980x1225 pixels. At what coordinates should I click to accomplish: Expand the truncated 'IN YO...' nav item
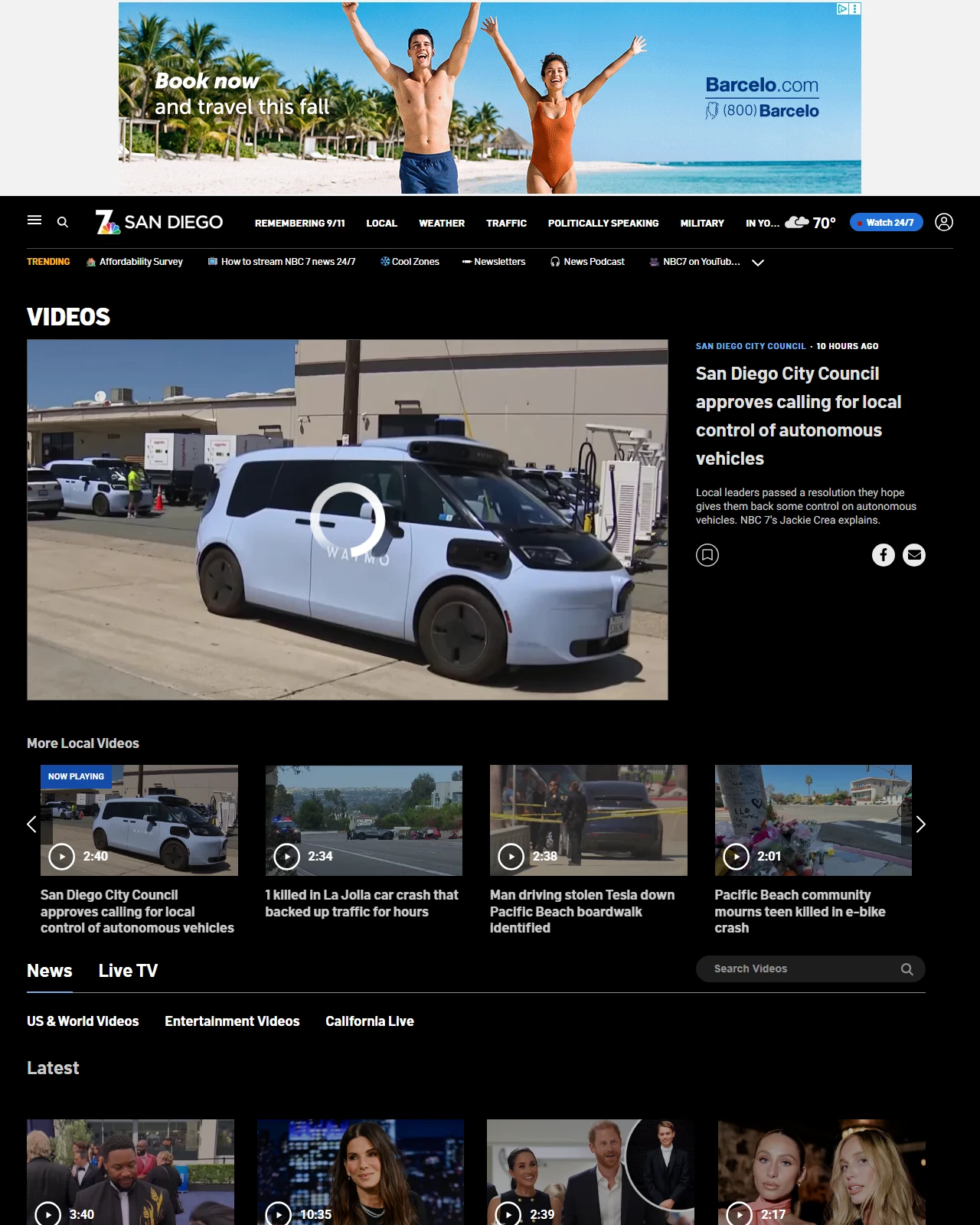pos(763,224)
